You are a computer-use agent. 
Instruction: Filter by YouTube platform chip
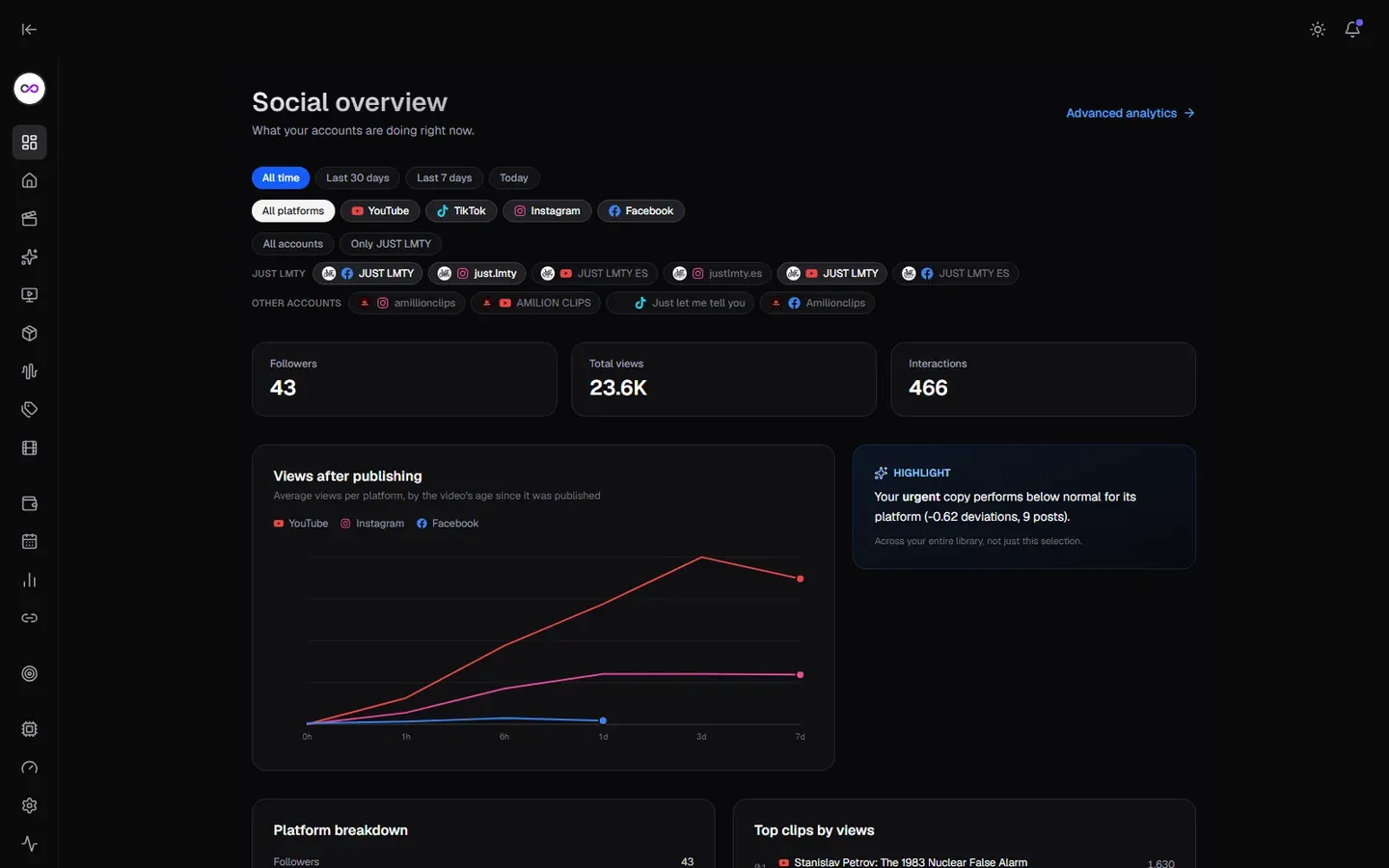pos(380,211)
